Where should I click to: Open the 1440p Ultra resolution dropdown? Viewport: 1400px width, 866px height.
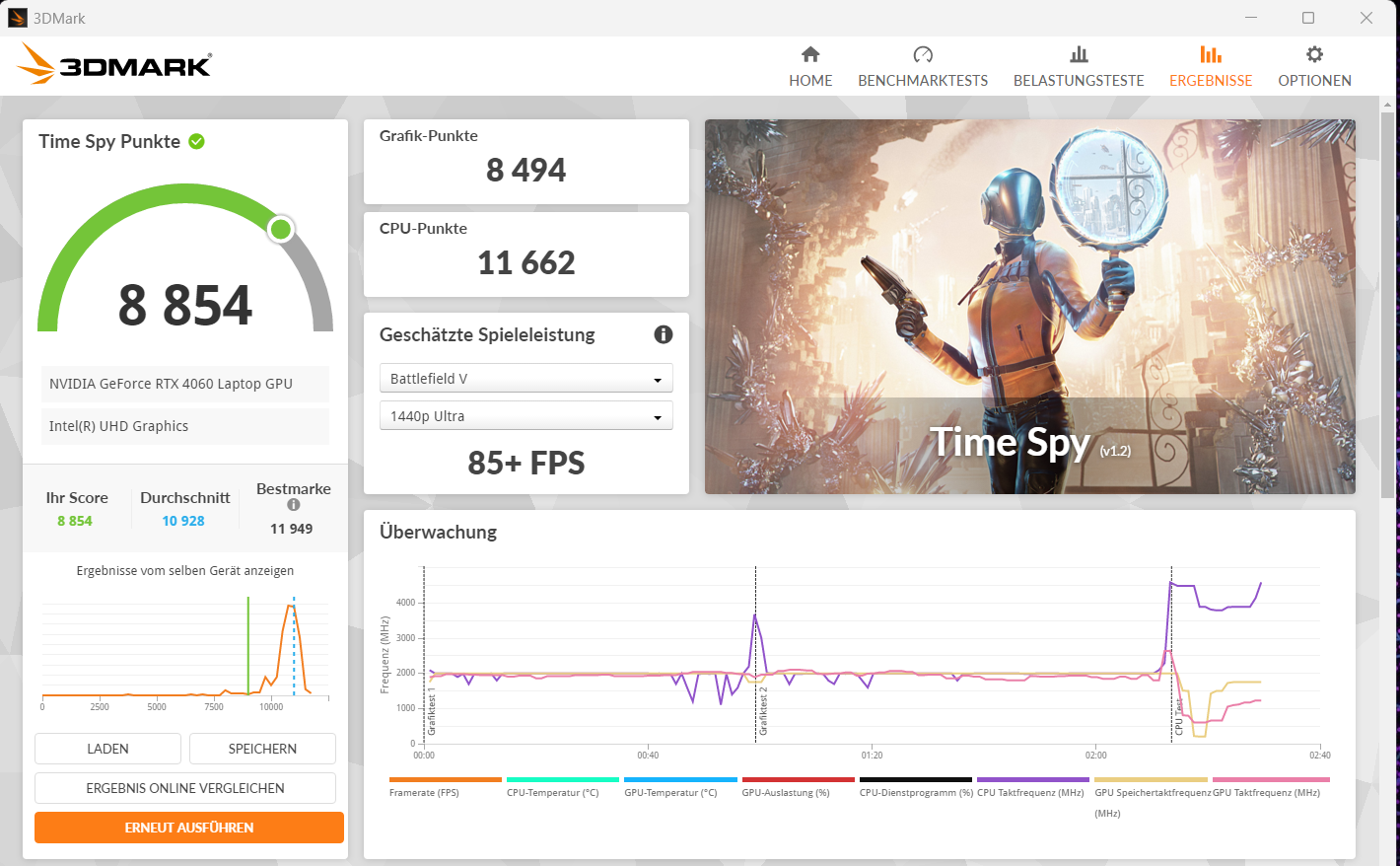[525, 416]
